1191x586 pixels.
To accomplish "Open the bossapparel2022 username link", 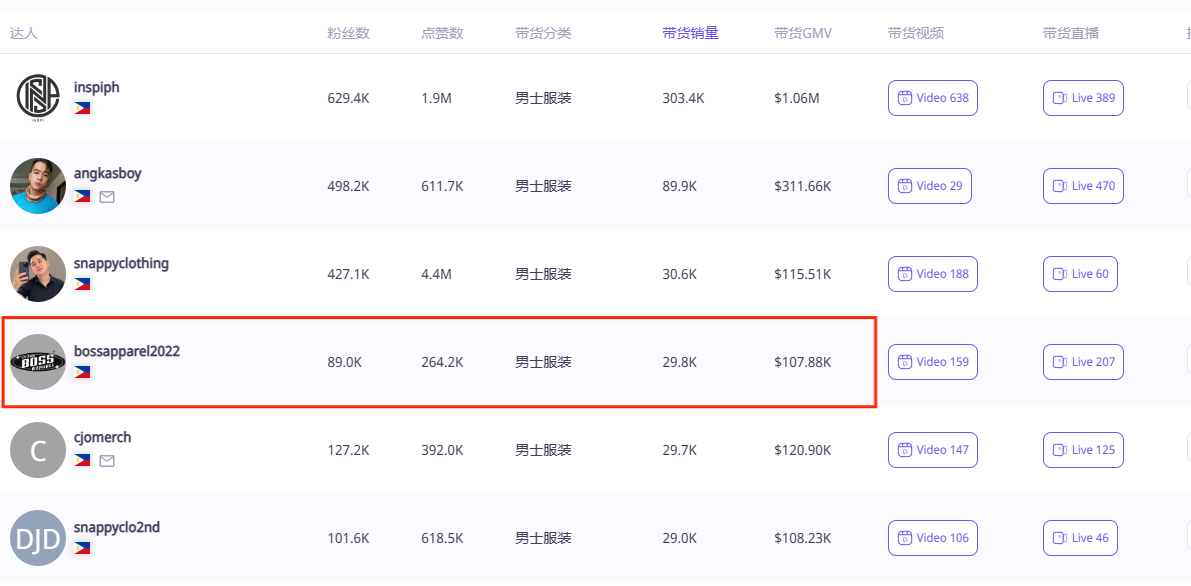I will coord(126,351).
